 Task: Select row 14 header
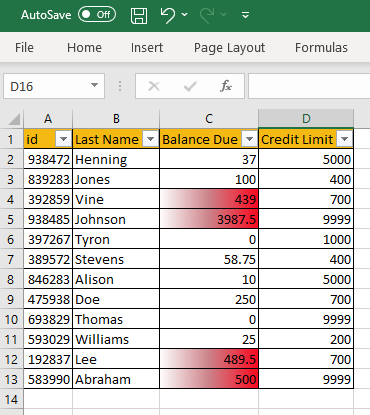[x=12, y=399]
